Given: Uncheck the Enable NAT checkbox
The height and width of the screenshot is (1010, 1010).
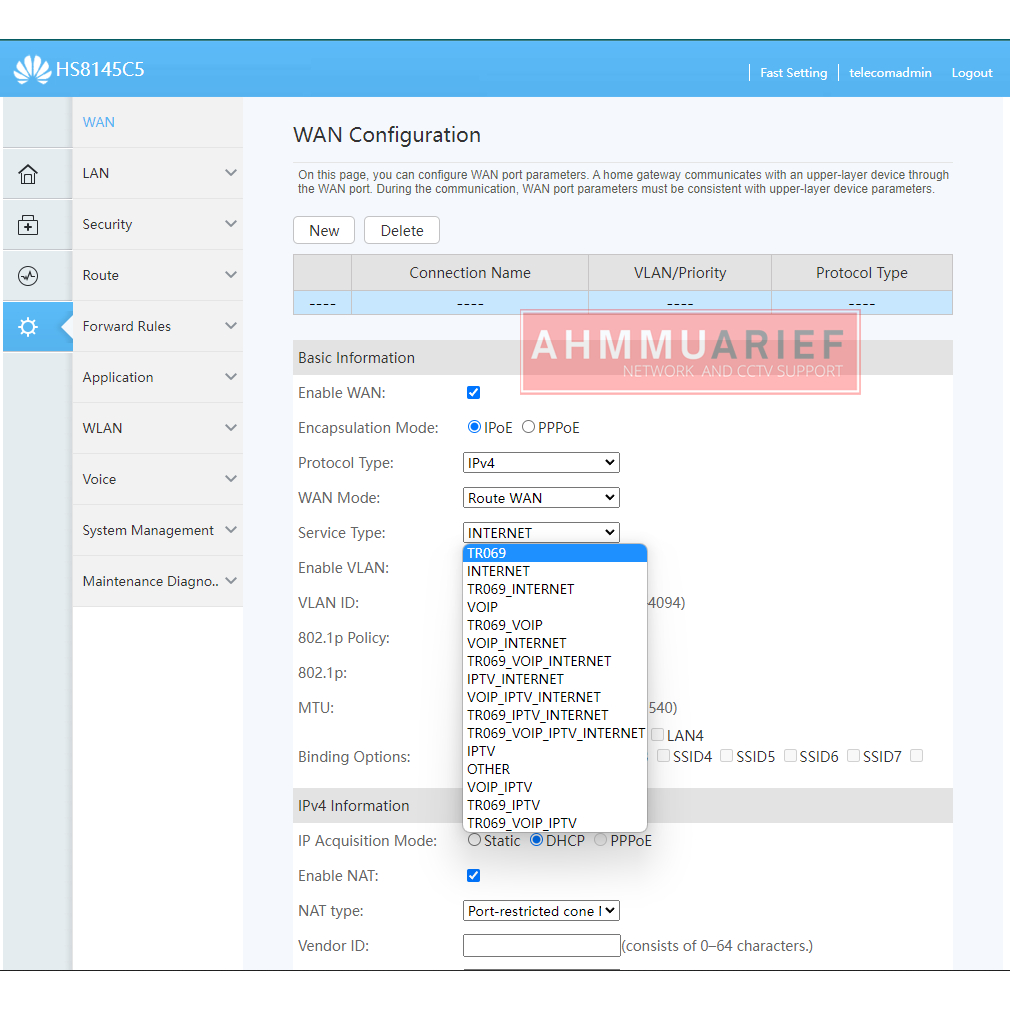Looking at the screenshot, I should click(474, 876).
